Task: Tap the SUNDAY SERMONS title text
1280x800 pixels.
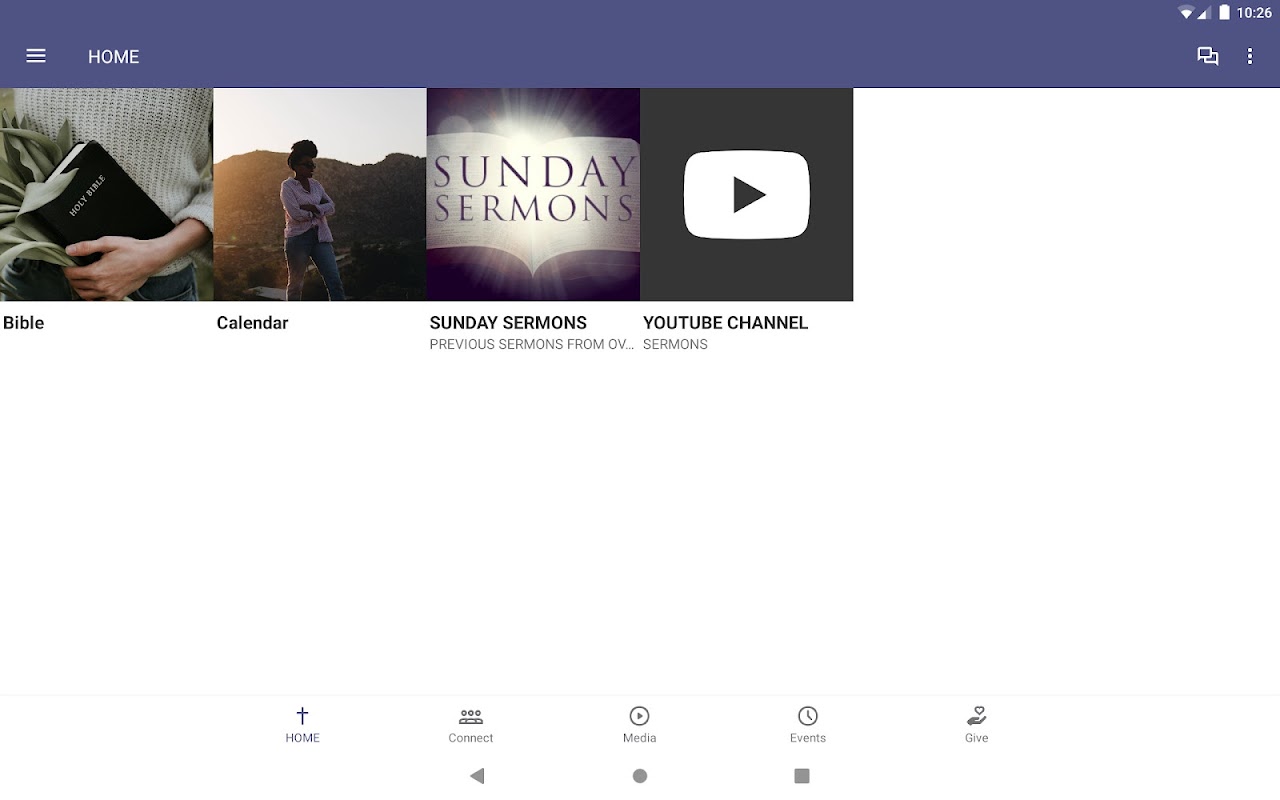Action: point(508,322)
